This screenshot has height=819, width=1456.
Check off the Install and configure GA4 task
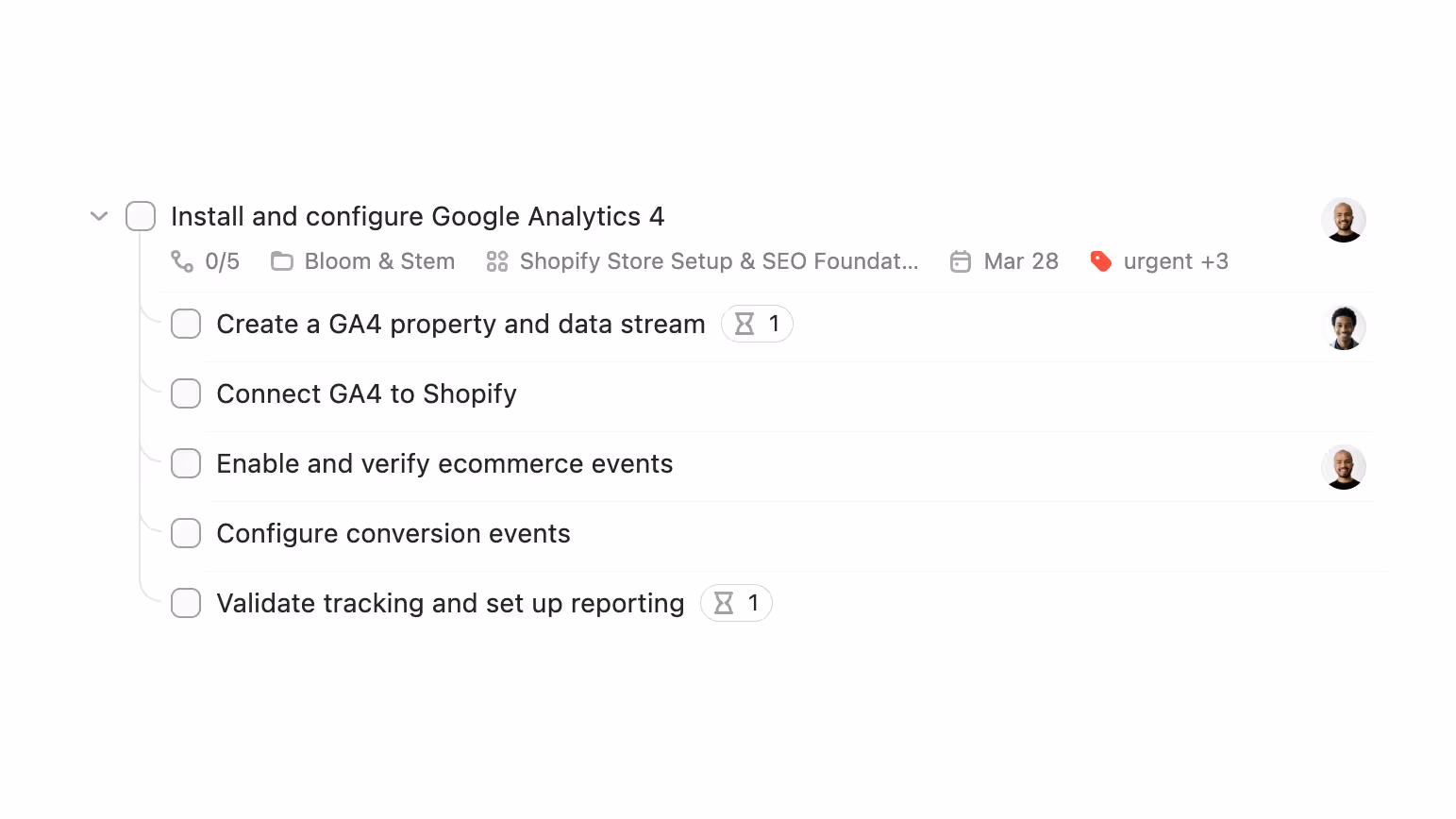pyautogui.click(x=140, y=216)
